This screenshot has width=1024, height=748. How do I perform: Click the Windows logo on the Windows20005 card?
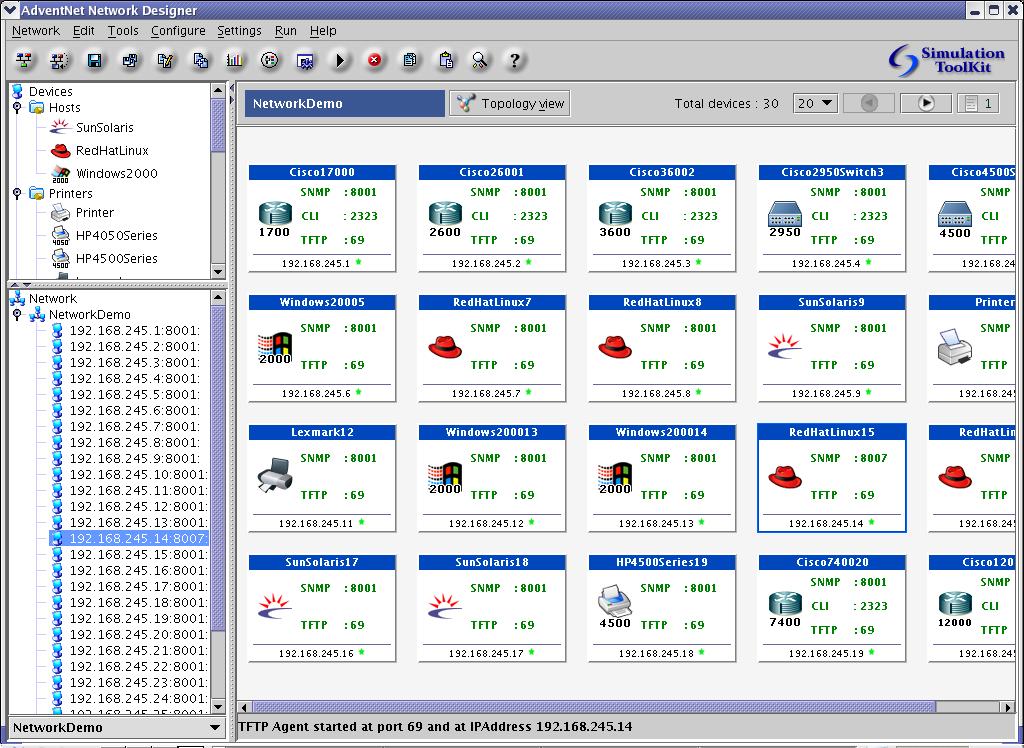[x=275, y=348]
